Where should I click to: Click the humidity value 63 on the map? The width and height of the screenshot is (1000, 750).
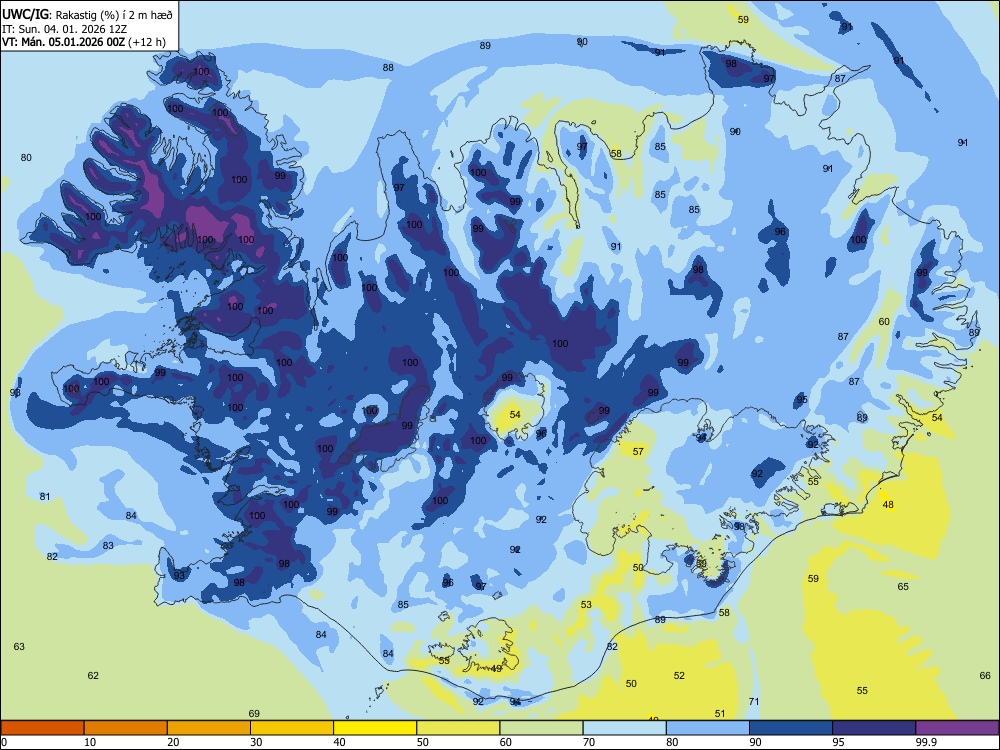coord(19,647)
